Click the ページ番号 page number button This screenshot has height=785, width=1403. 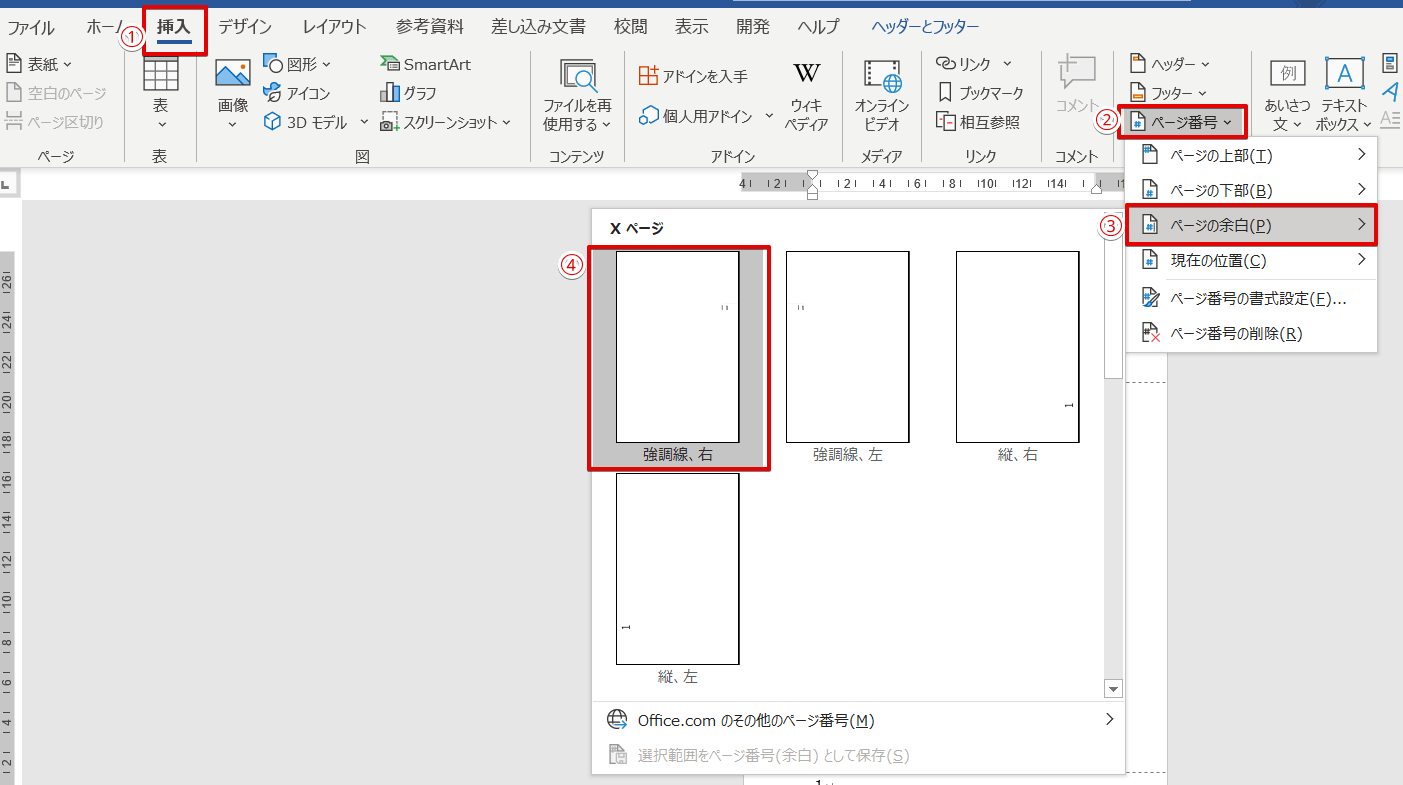[1184, 122]
